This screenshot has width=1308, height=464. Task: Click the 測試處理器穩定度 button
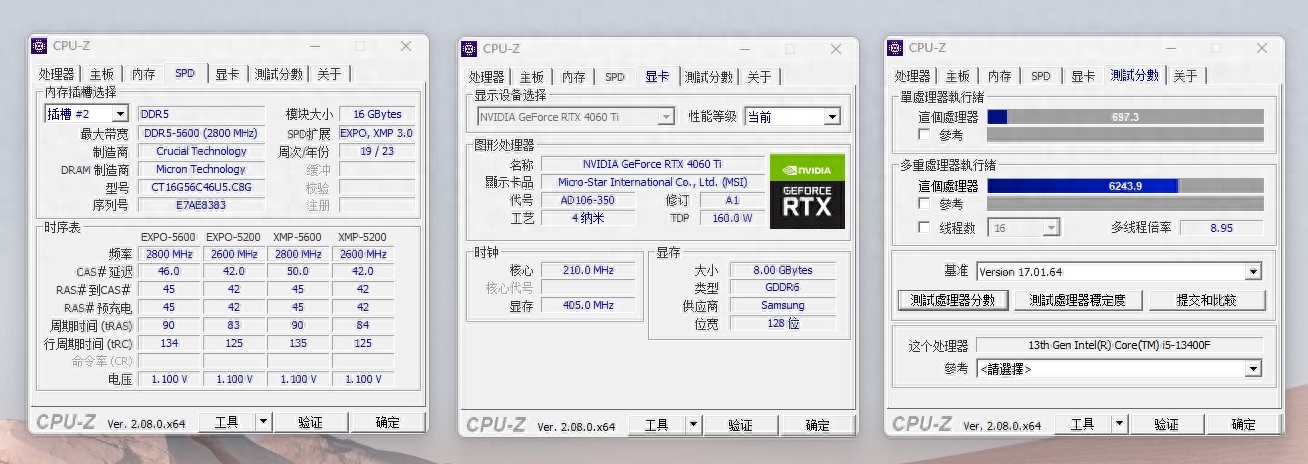(1078, 300)
